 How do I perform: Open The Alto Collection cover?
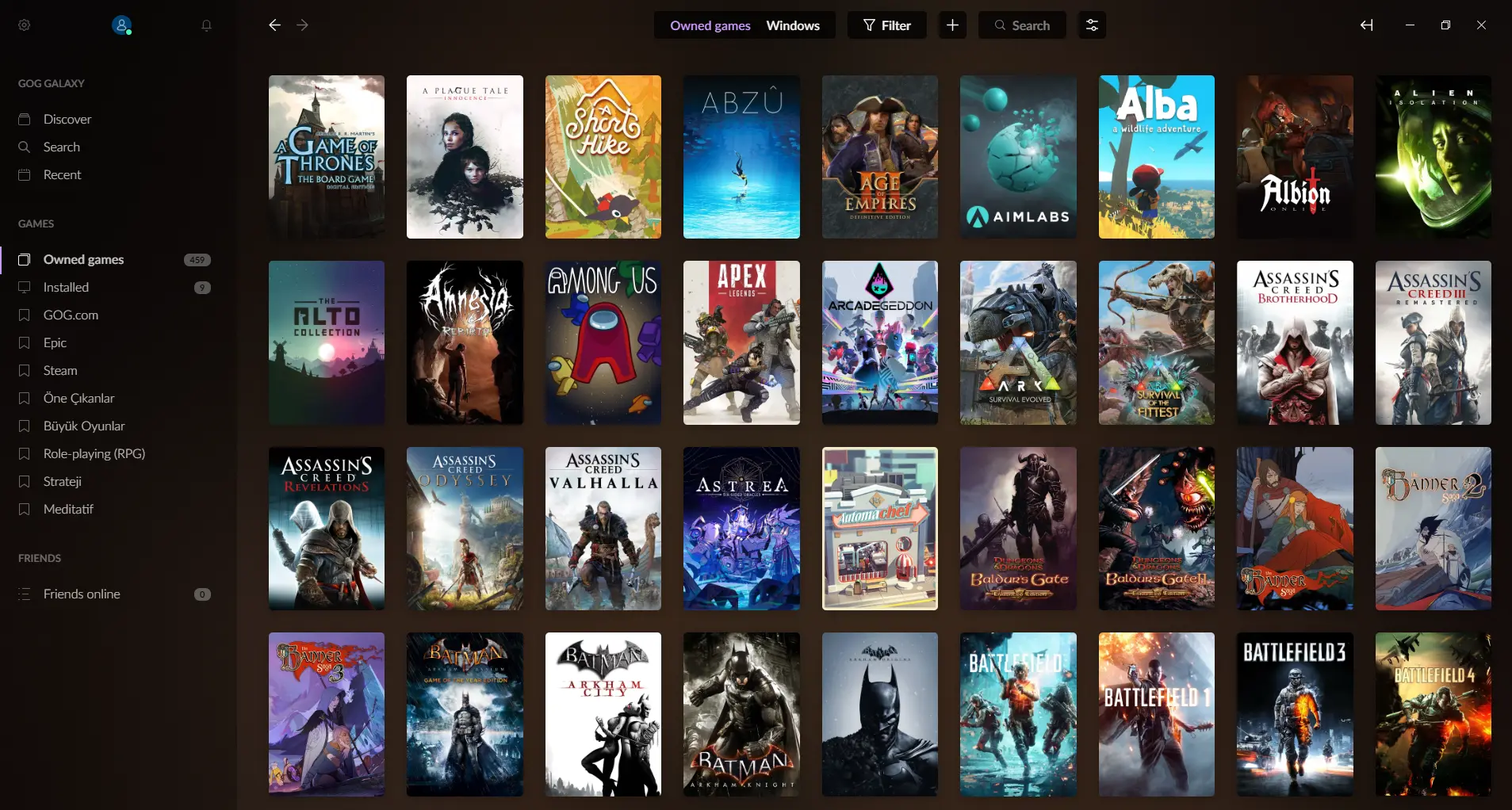point(327,342)
